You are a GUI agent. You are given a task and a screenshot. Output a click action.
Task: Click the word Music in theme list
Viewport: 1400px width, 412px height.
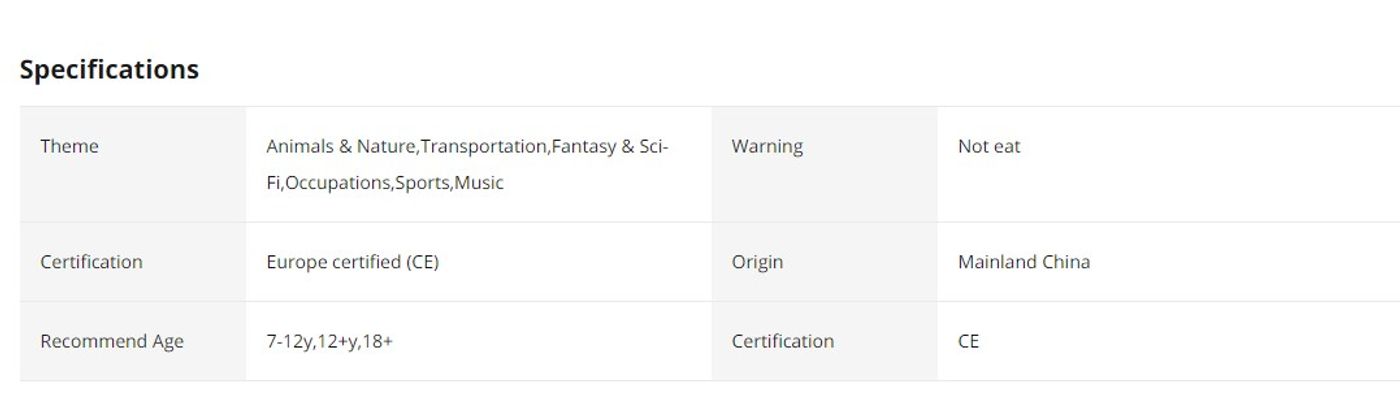(479, 183)
